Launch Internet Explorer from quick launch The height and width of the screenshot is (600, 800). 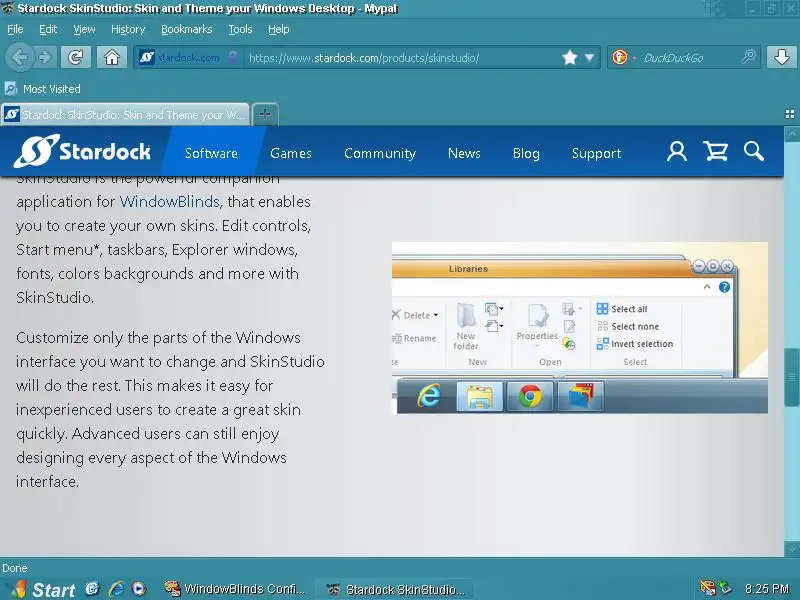tap(116, 589)
